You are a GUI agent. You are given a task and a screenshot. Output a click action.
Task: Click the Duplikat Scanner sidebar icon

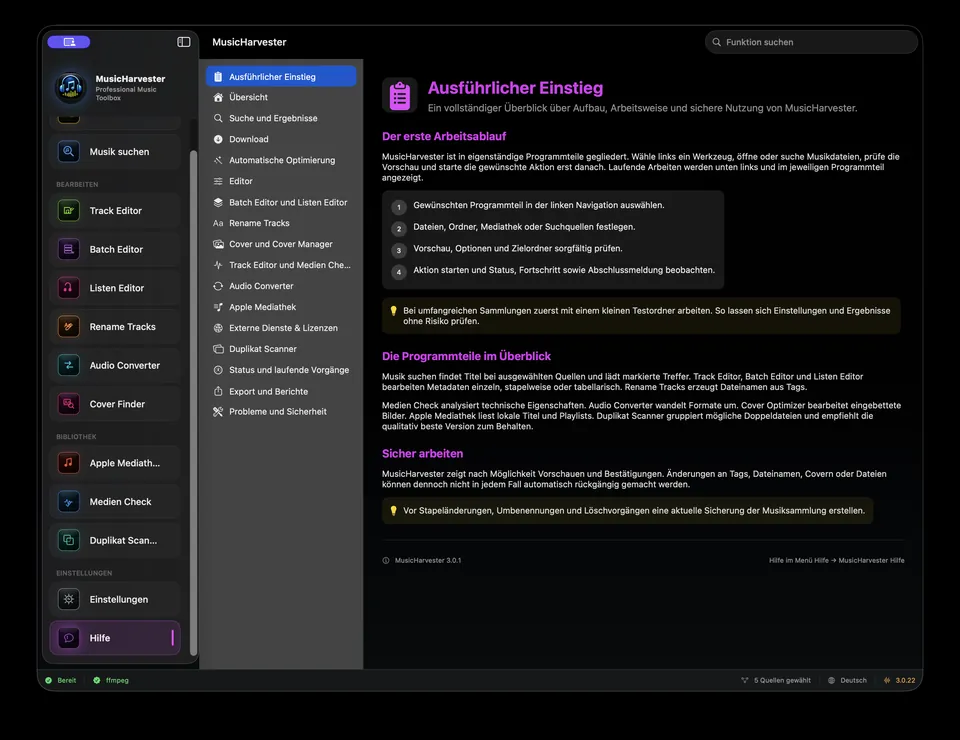(69, 540)
